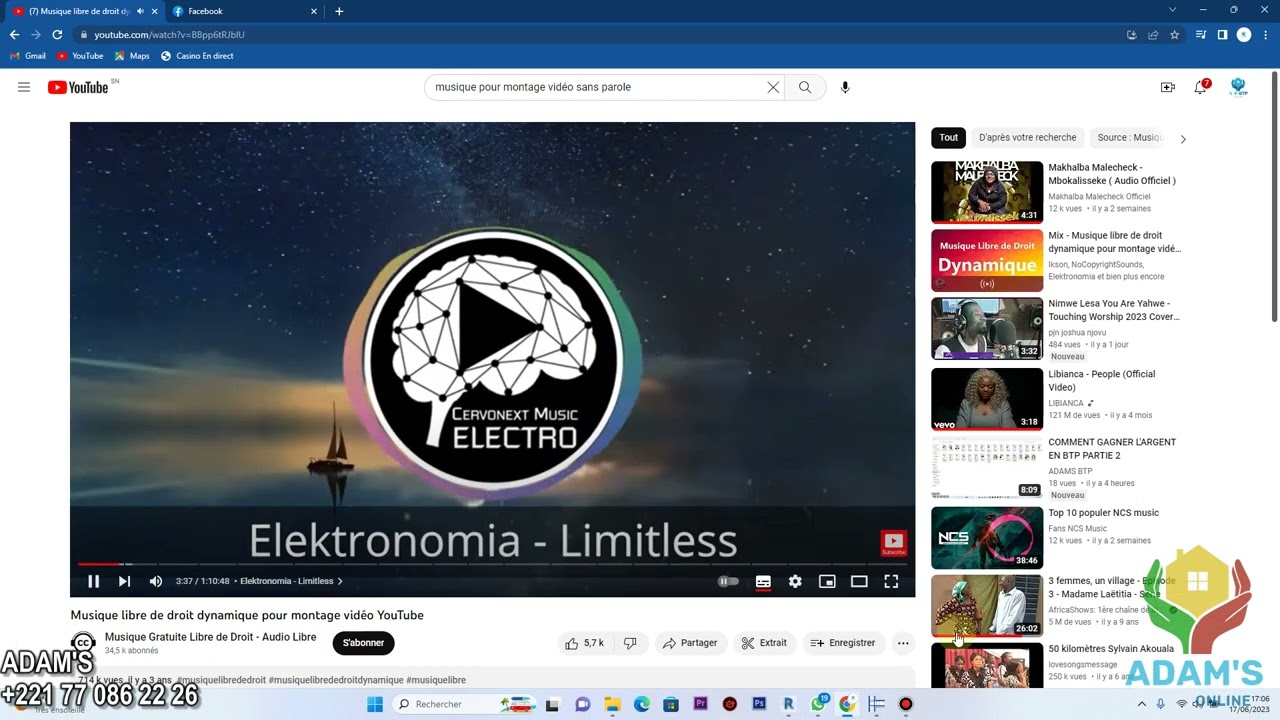Select the 'Source : Musiq...' chip
1280x720 pixels.
pos(1129,138)
